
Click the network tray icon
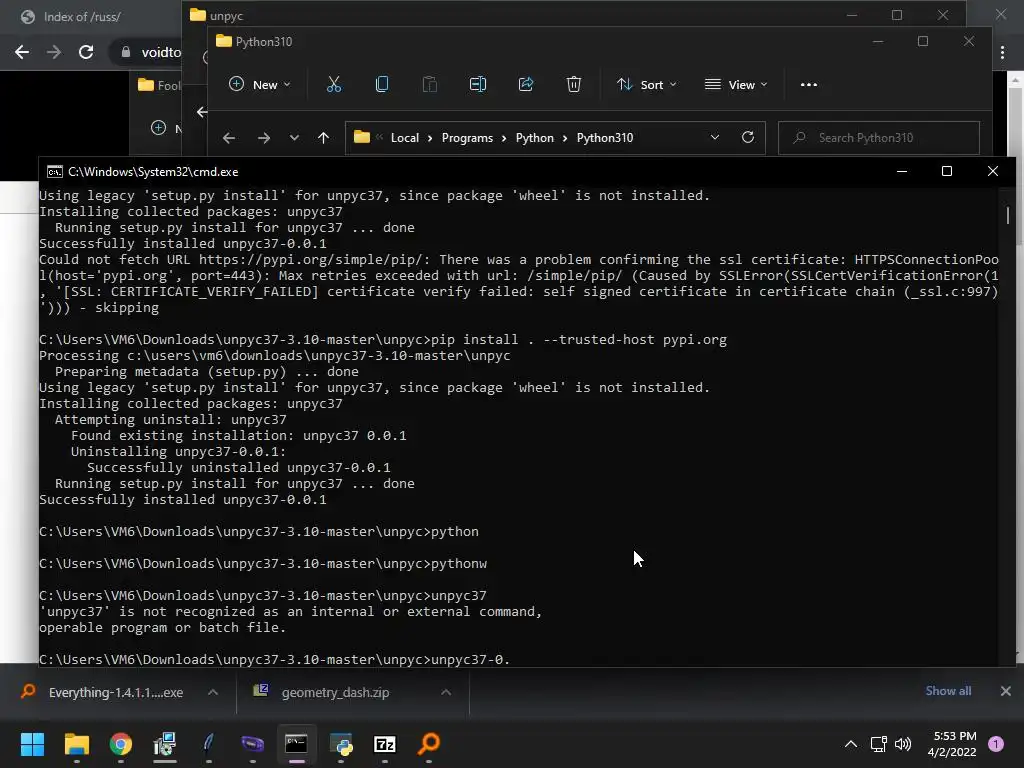878,744
